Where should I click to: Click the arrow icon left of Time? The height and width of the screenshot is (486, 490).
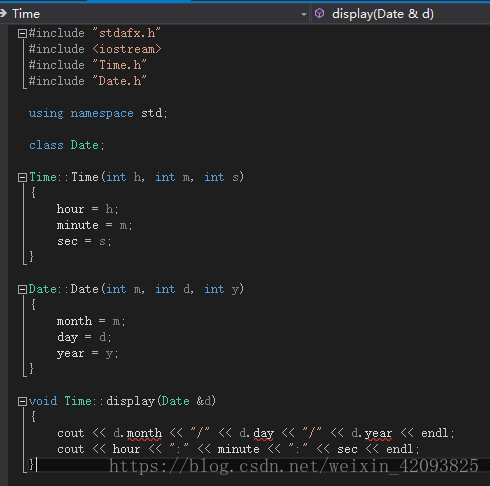(3, 14)
